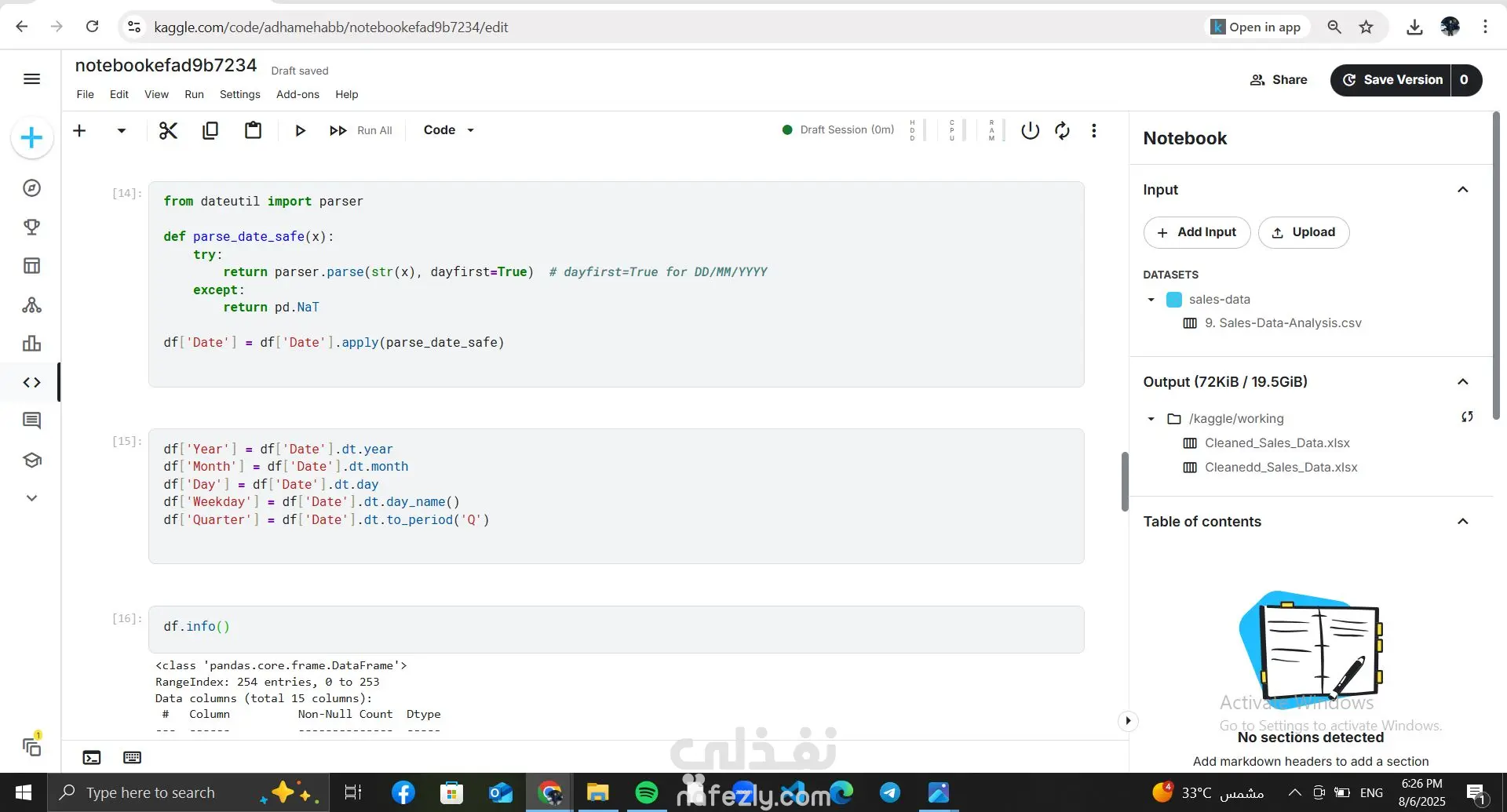Open Kaggle main hamburger menu
The width and height of the screenshot is (1507, 812).
click(x=31, y=78)
